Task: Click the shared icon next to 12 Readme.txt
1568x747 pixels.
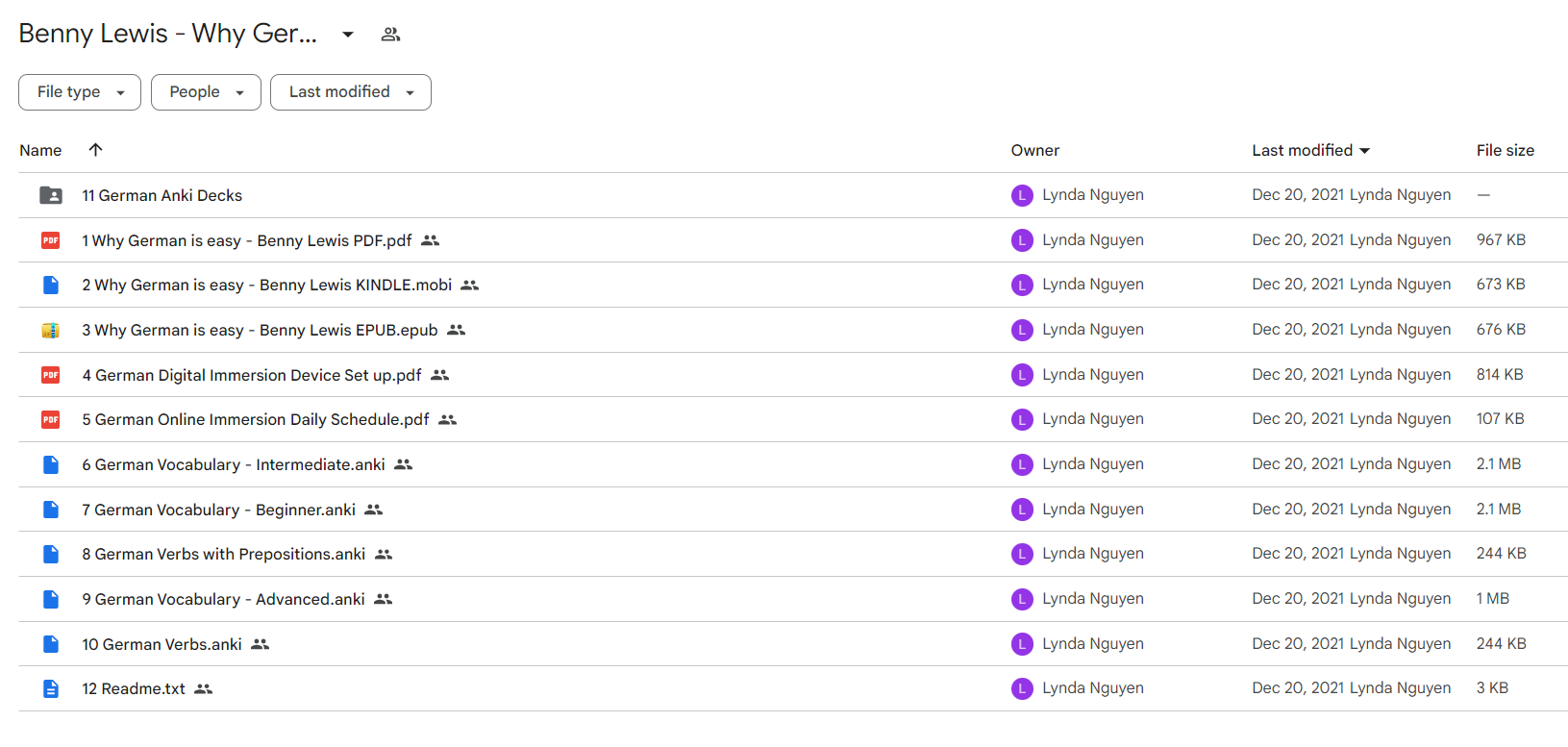Action: point(204,689)
